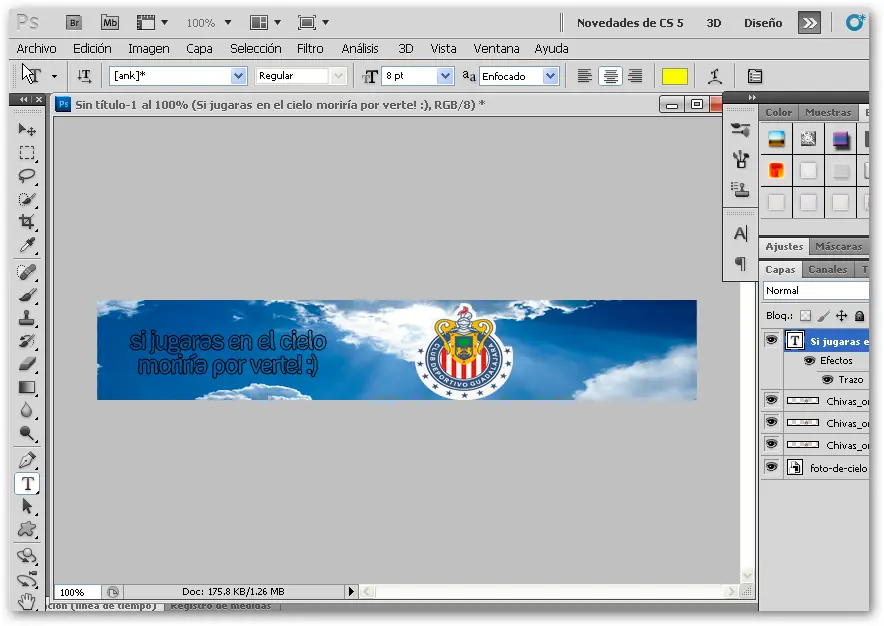This screenshot has height=626, width=884.
Task: Click the Create warped text icon
Action: coord(715,76)
